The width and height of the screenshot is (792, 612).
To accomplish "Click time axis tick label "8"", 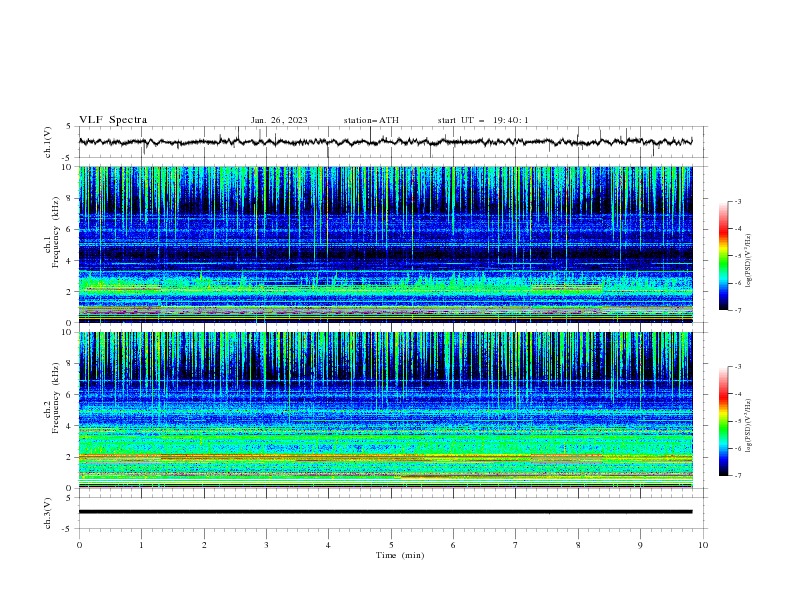I will 578,545.
